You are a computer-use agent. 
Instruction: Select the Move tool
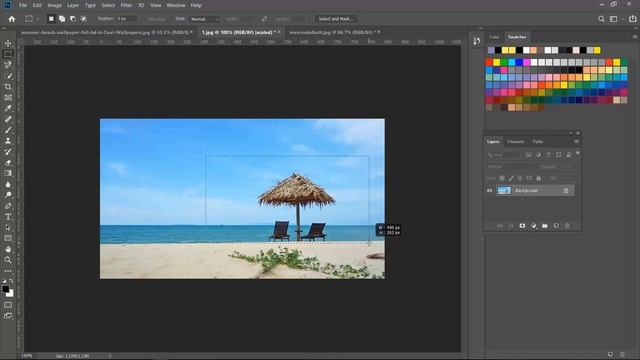(8, 43)
